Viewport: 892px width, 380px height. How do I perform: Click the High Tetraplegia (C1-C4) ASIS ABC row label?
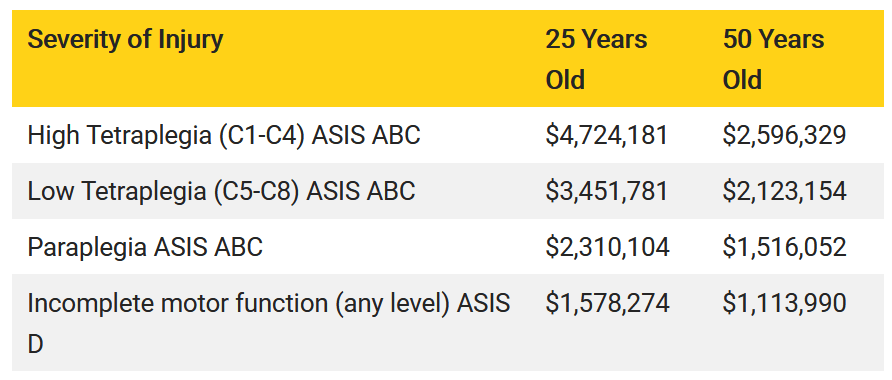pos(224,135)
